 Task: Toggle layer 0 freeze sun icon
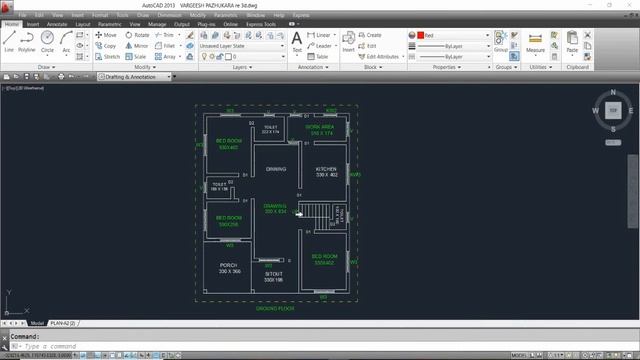(212, 57)
